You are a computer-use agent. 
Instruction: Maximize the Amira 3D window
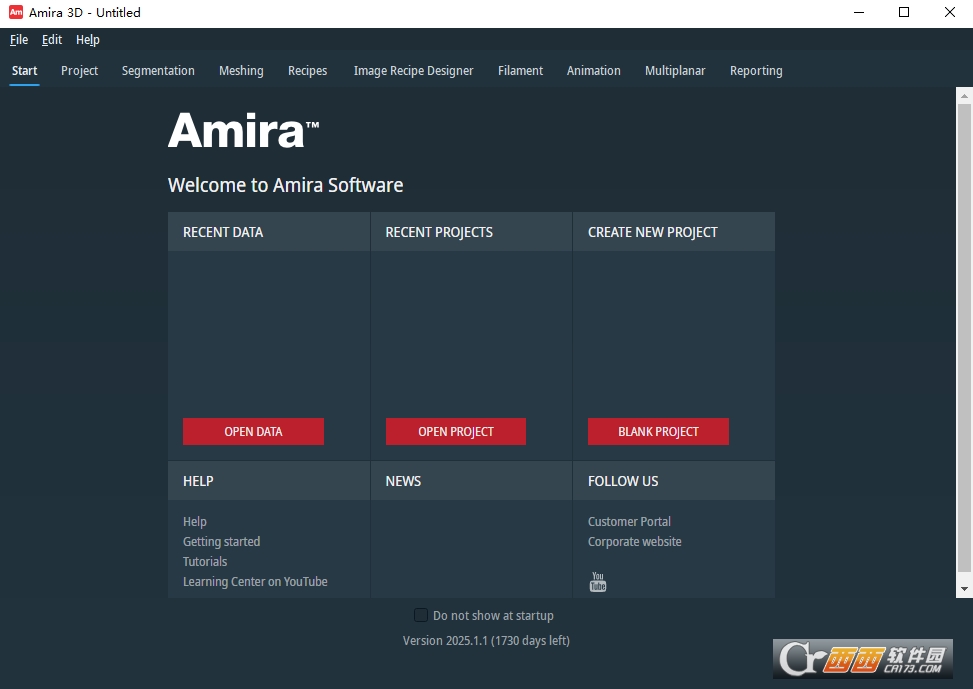pos(904,12)
